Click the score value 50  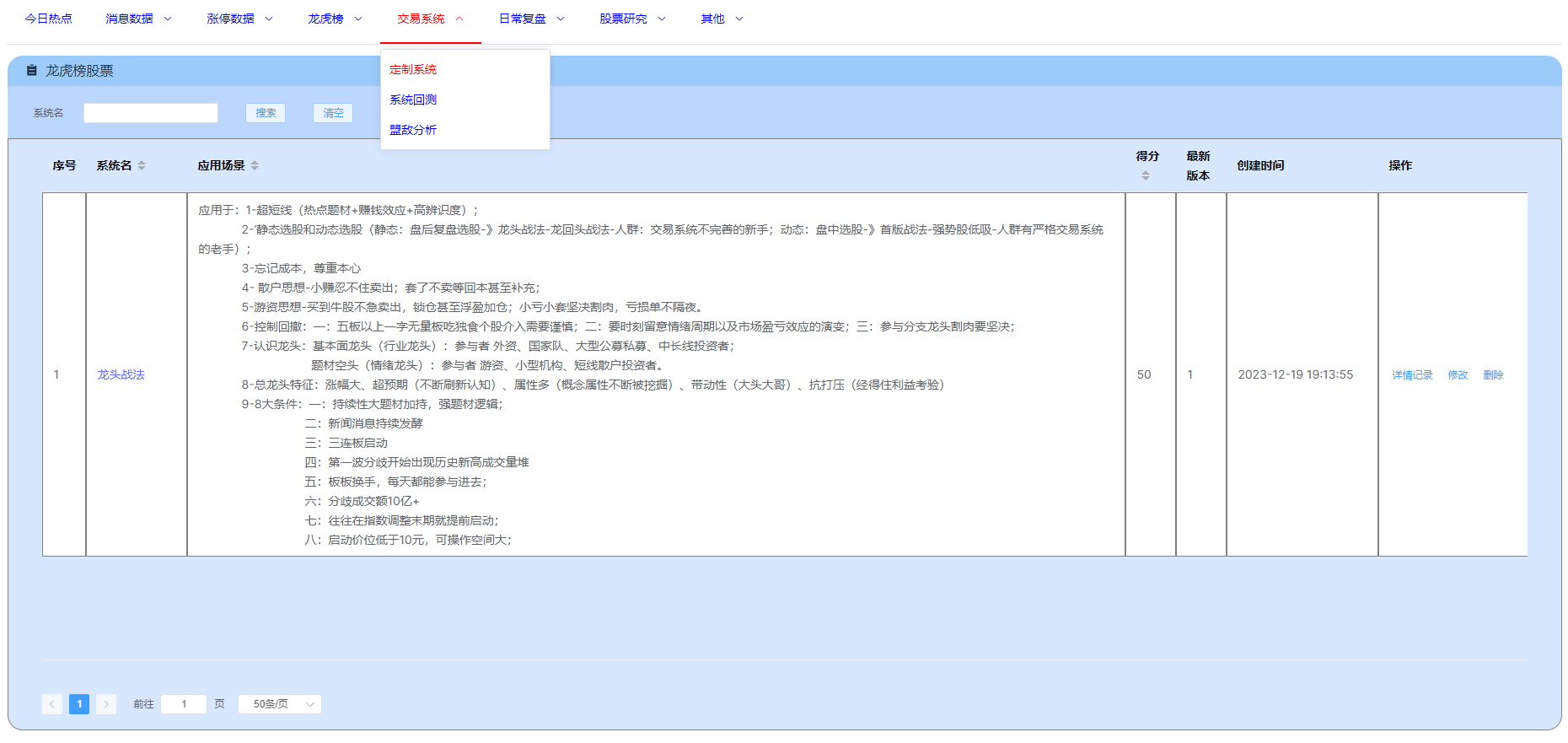click(1144, 374)
